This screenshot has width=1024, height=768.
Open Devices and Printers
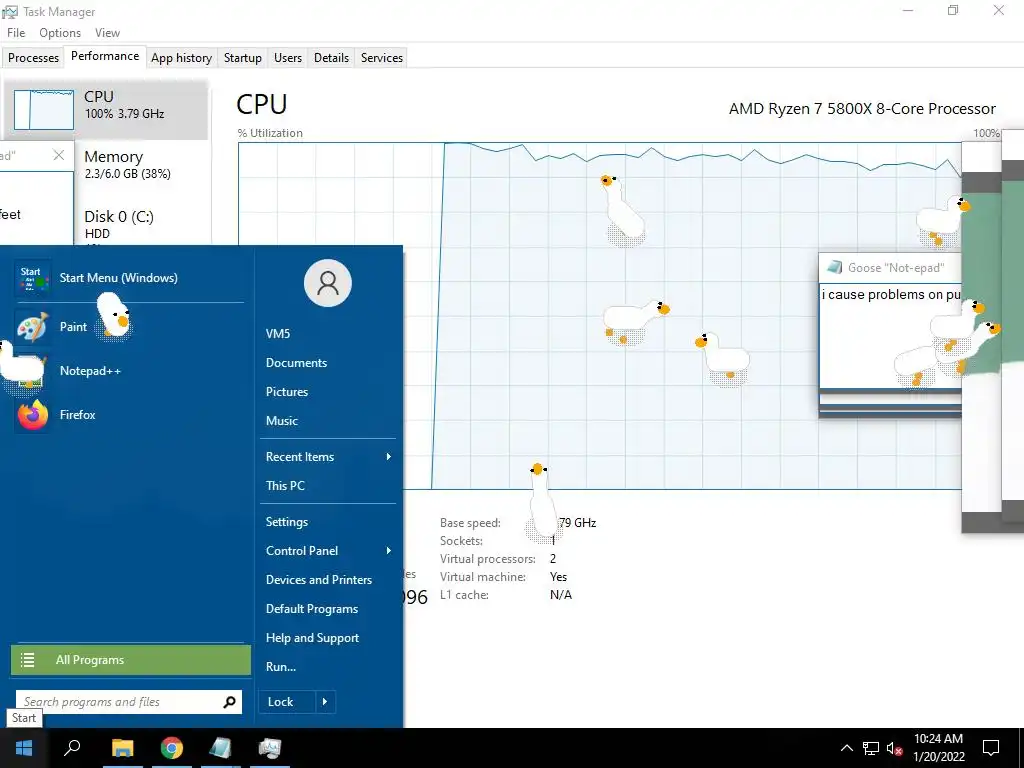[x=319, y=580]
